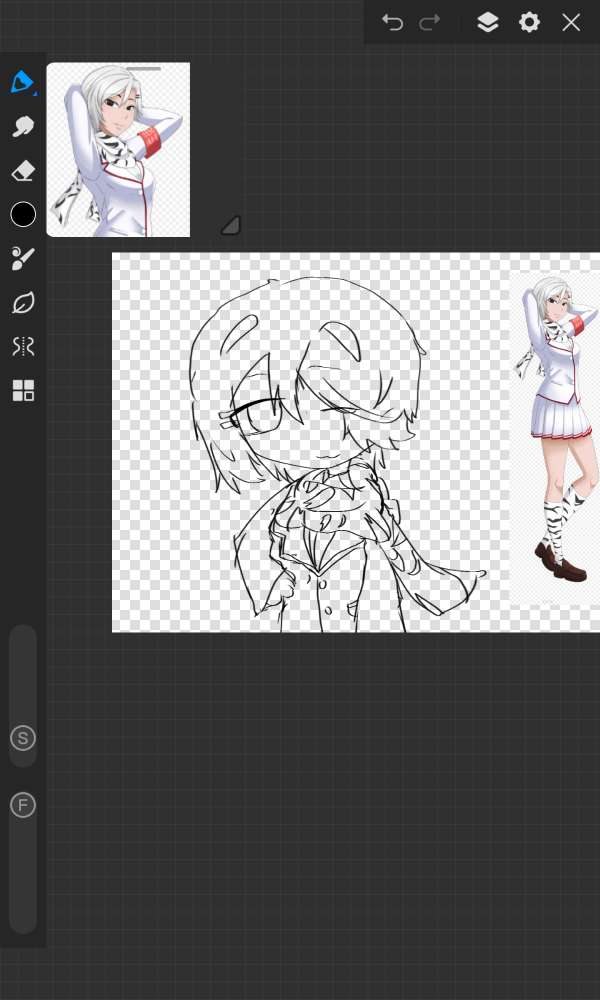Open the settings gear menu
This screenshot has height=1000, width=600.
pos(529,22)
